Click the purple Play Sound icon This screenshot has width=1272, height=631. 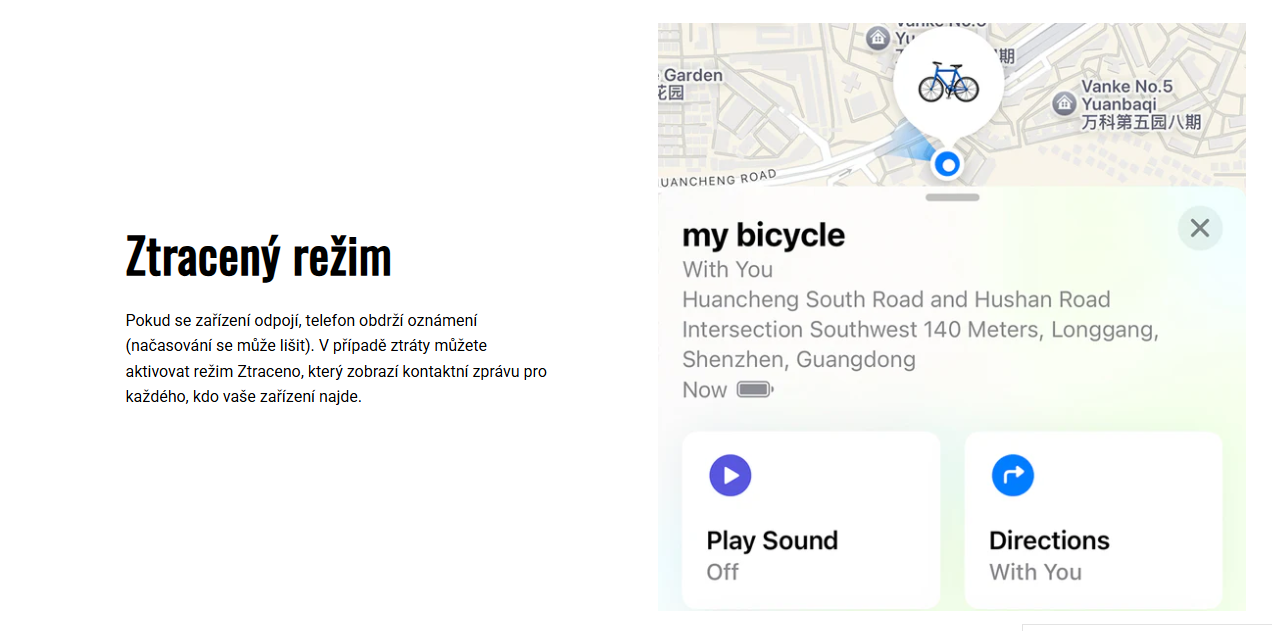click(730, 475)
